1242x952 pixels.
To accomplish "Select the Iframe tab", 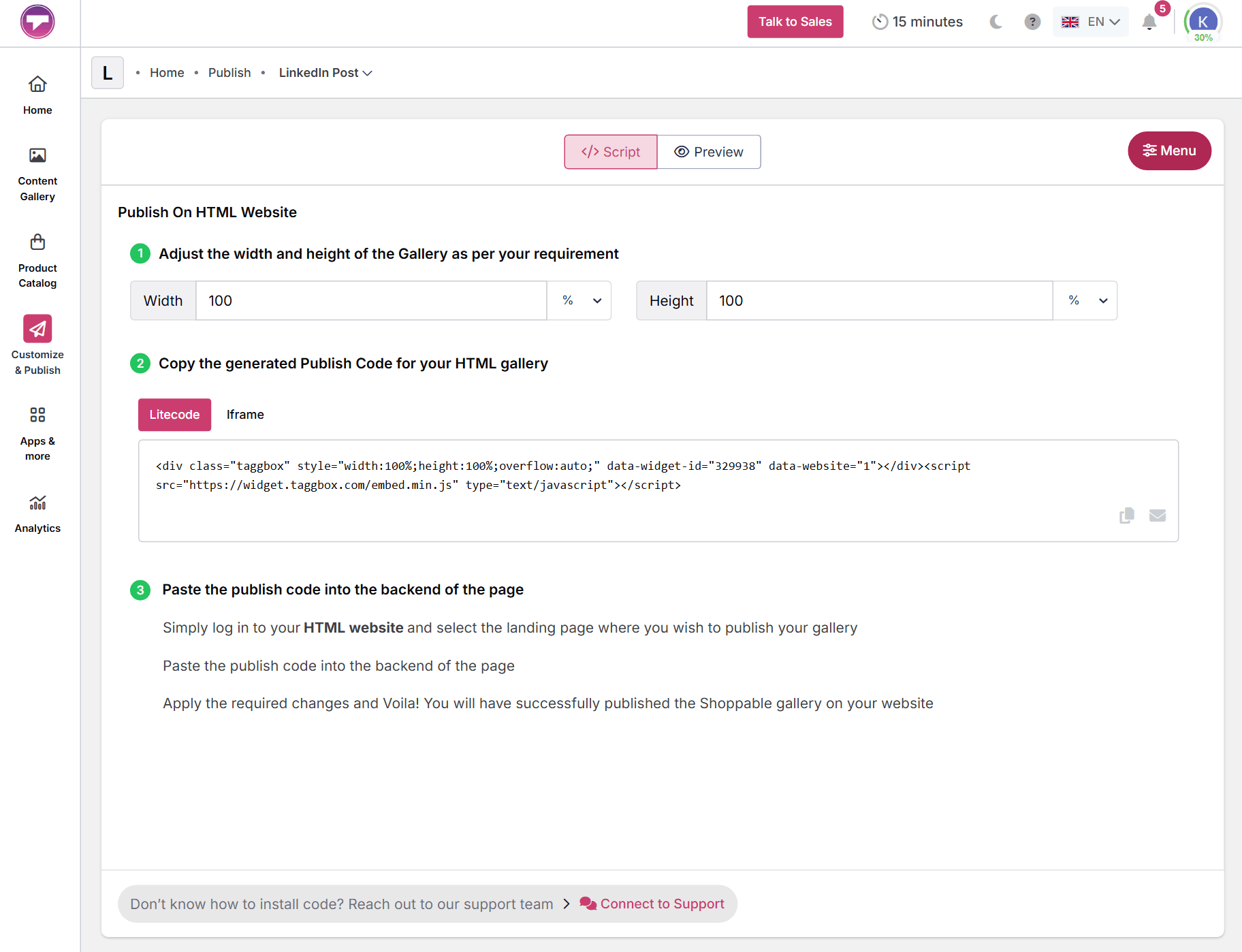I will (245, 415).
